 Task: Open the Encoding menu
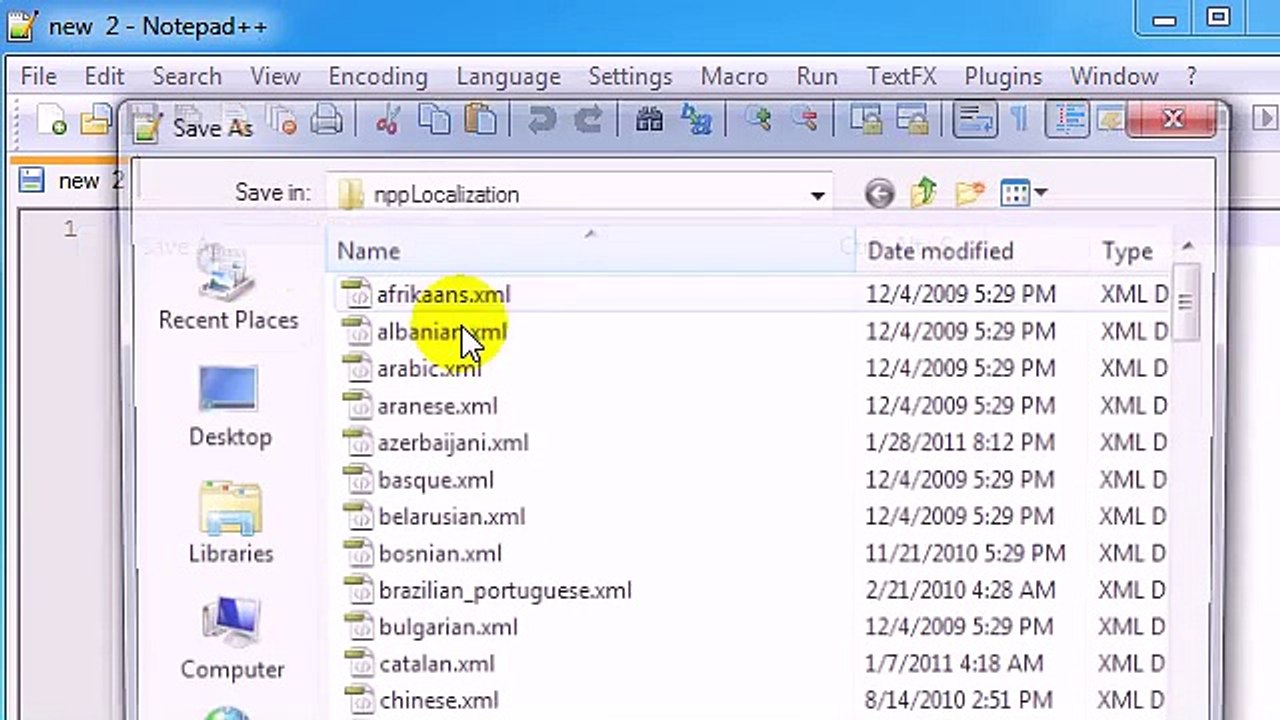[x=378, y=76]
